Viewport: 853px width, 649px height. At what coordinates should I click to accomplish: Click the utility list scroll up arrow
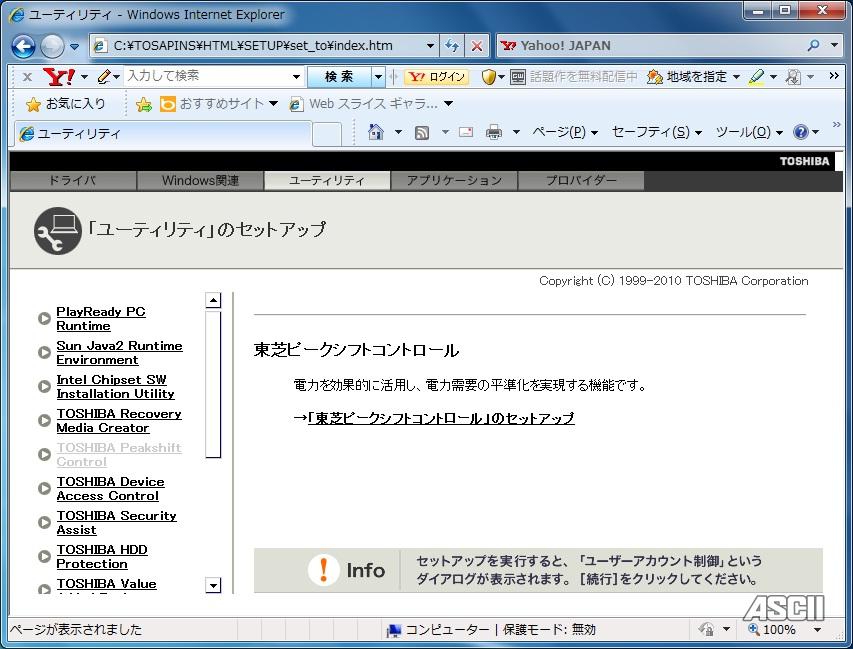[213, 300]
